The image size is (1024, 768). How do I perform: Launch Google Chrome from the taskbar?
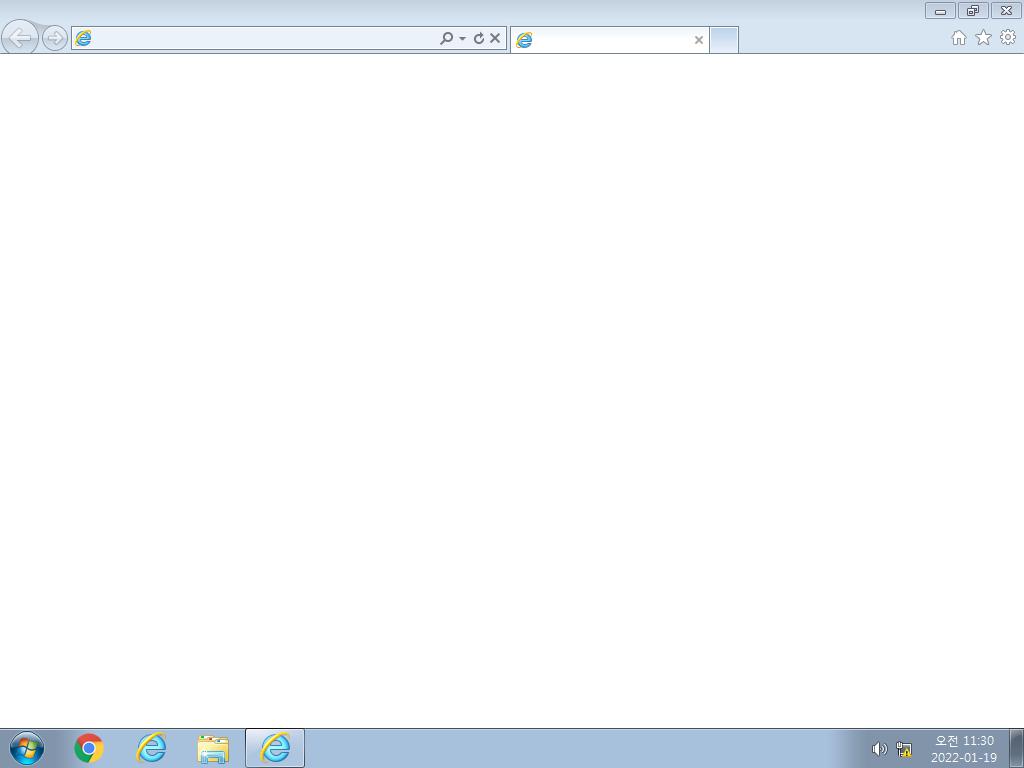click(x=89, y=748)
